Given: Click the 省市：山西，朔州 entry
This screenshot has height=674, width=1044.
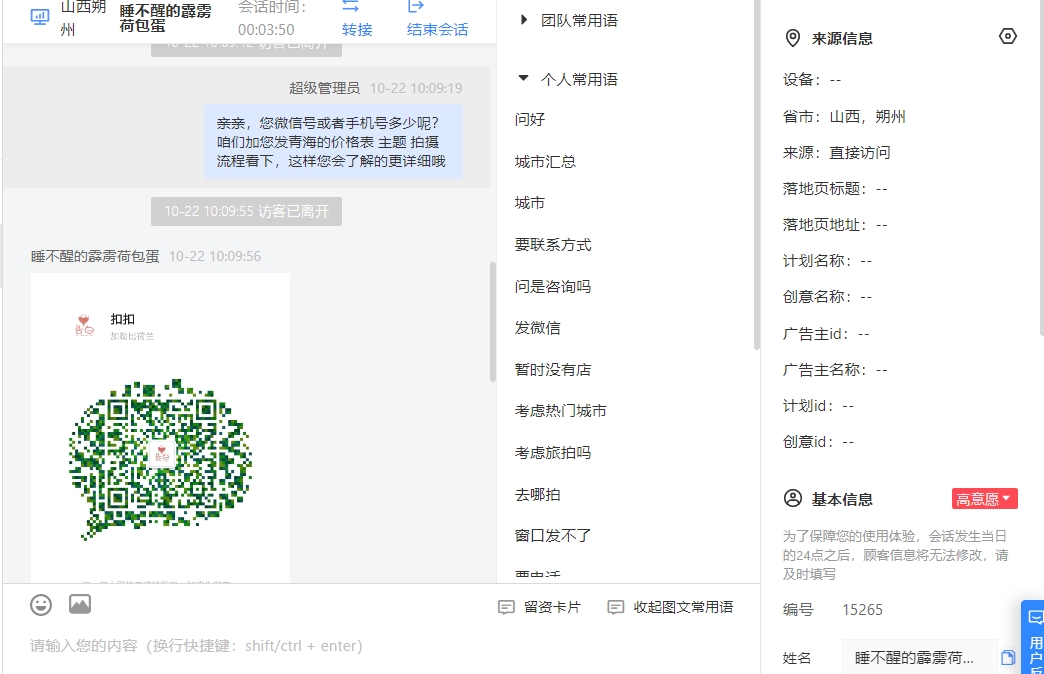Looking at the screenshot, I should point(844,117).
